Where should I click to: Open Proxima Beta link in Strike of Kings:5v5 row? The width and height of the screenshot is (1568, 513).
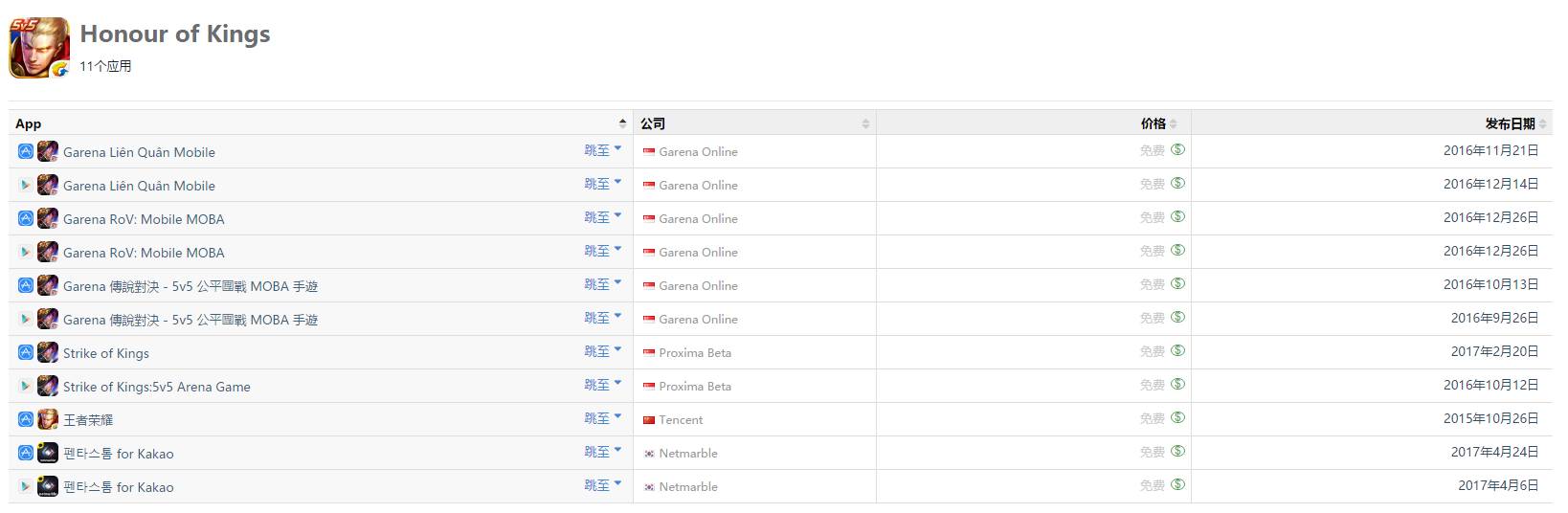pos(695,387)
